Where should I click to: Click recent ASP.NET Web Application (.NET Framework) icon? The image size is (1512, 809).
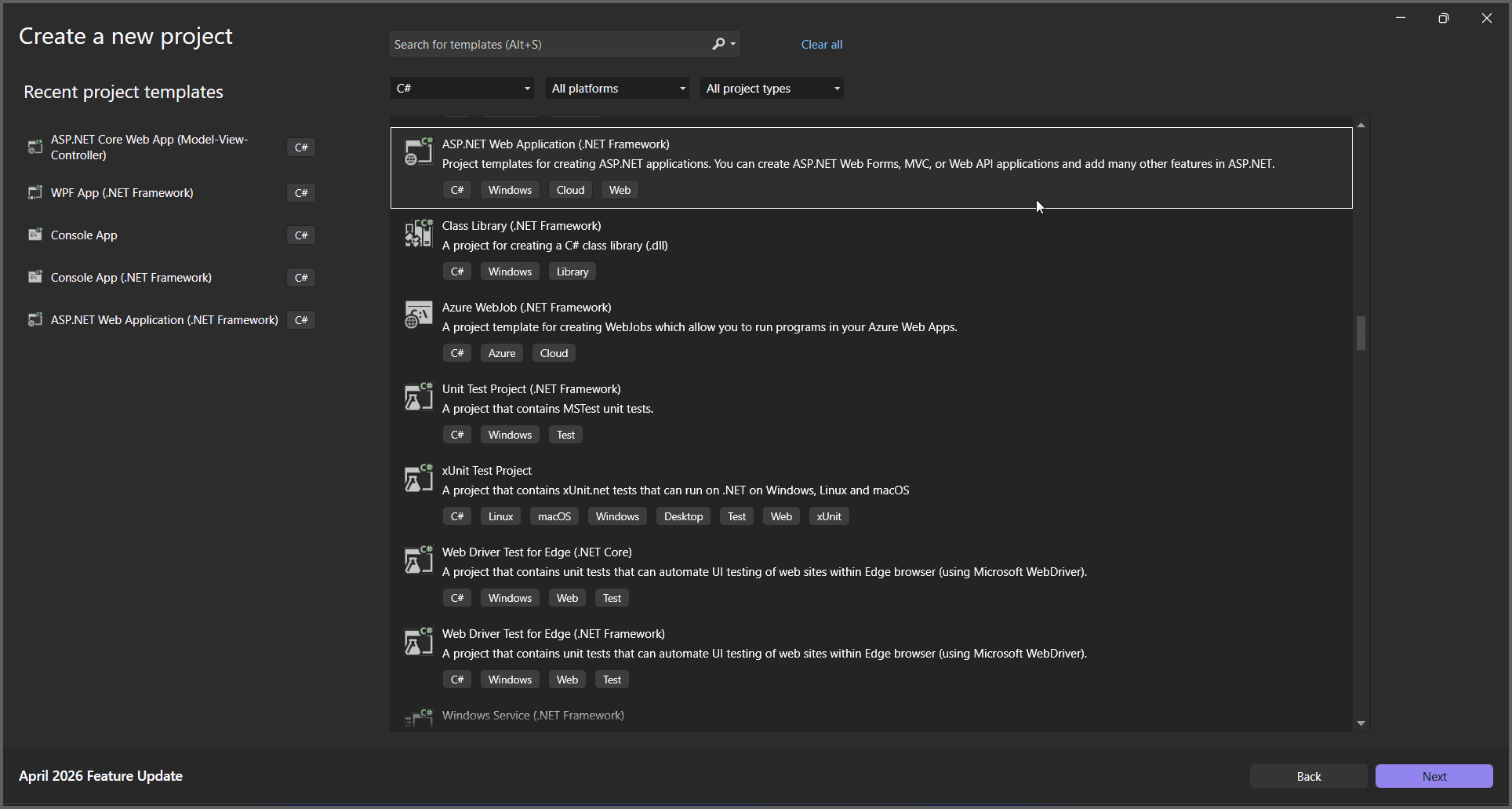35,319
